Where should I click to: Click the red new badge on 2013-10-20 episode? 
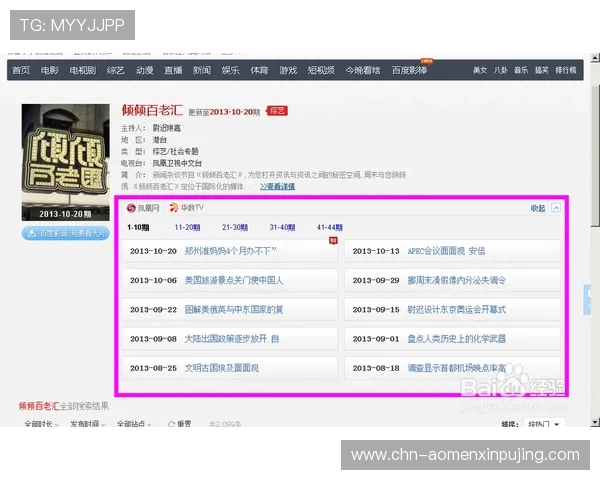[x=333, y=241]
